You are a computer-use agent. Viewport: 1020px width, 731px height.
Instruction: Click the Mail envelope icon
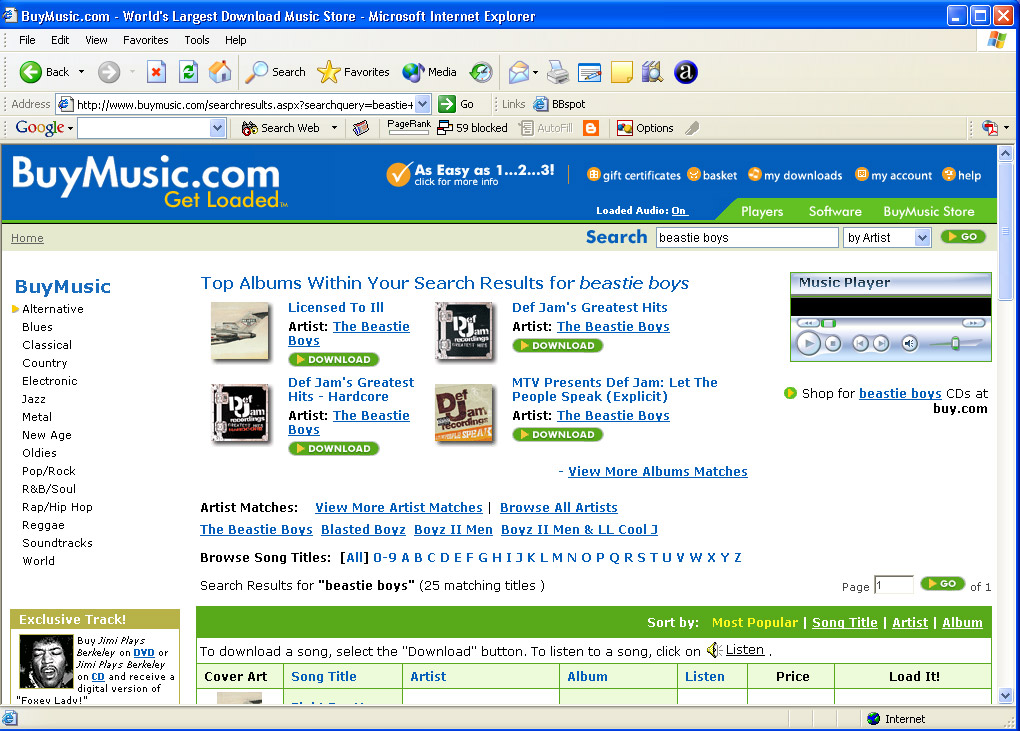(518, 72)
